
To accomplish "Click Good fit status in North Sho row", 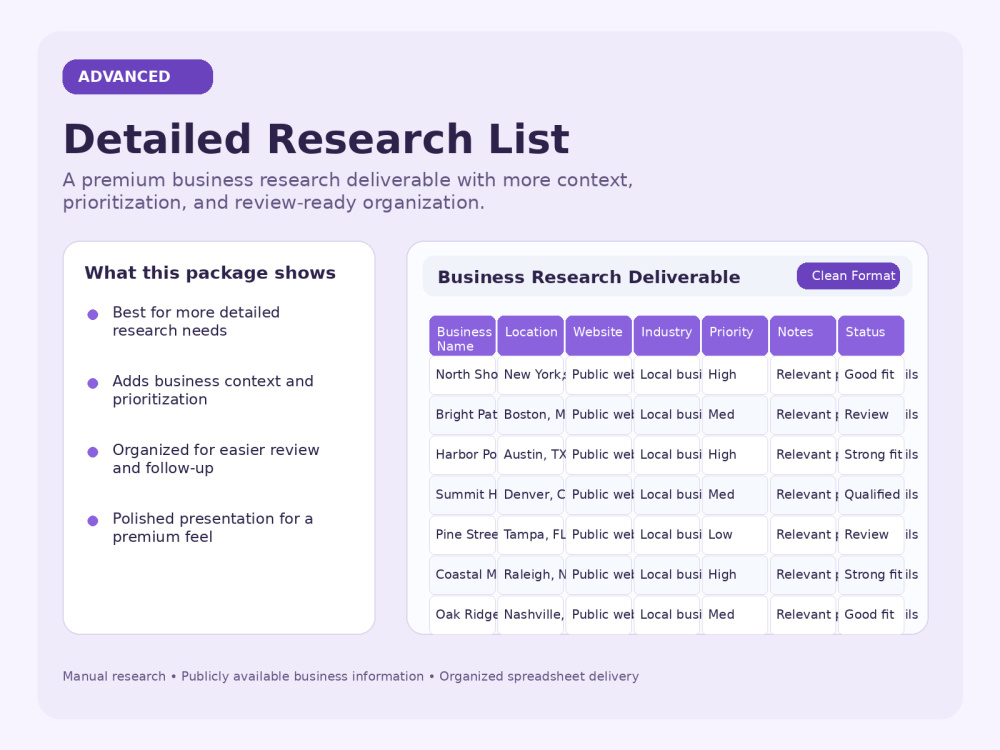I will 871,375.
